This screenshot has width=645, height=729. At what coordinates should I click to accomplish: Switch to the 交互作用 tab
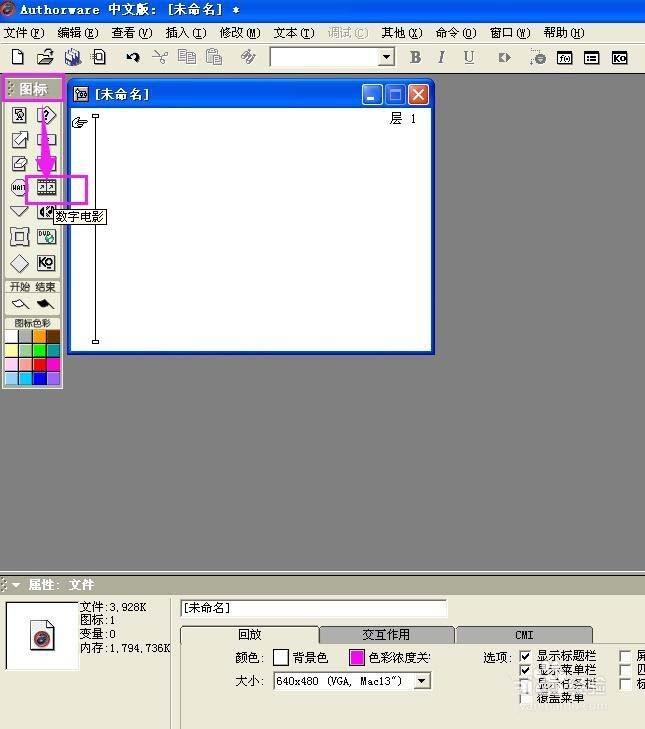[386, 635]
